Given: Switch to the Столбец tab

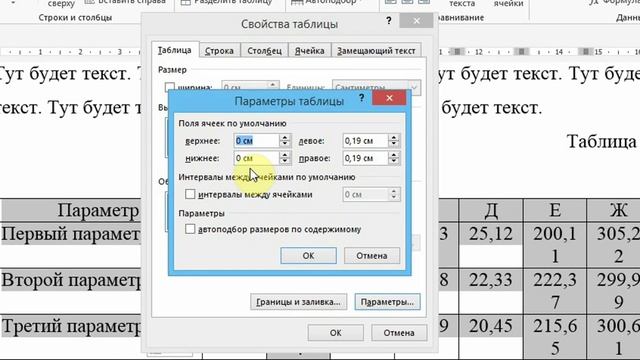Looking at the screenshot, I should [264, 51].
